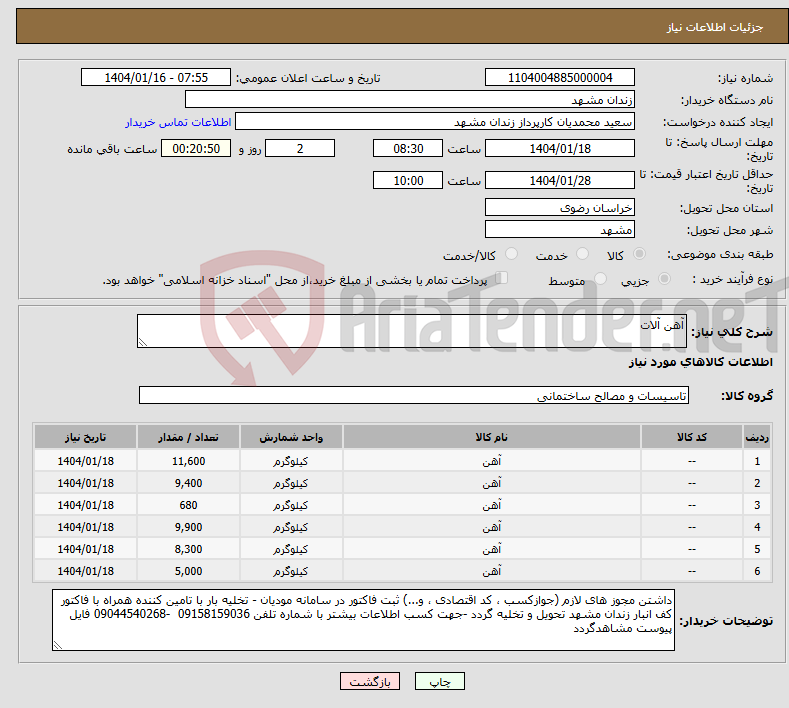
Task: Click آهن item name in row 2
Action: (492, 483)
